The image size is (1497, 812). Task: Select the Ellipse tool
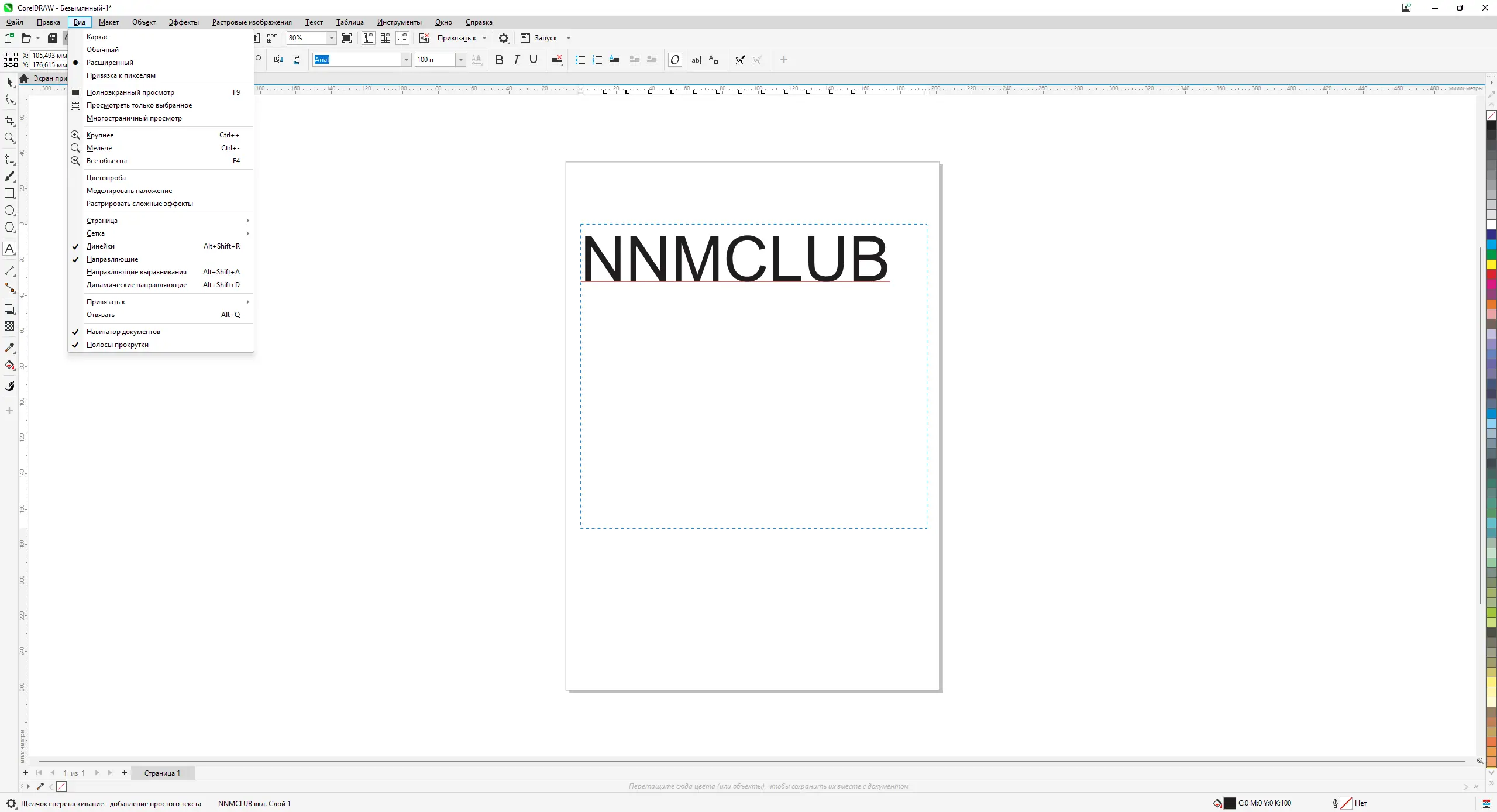coord(9,211)
